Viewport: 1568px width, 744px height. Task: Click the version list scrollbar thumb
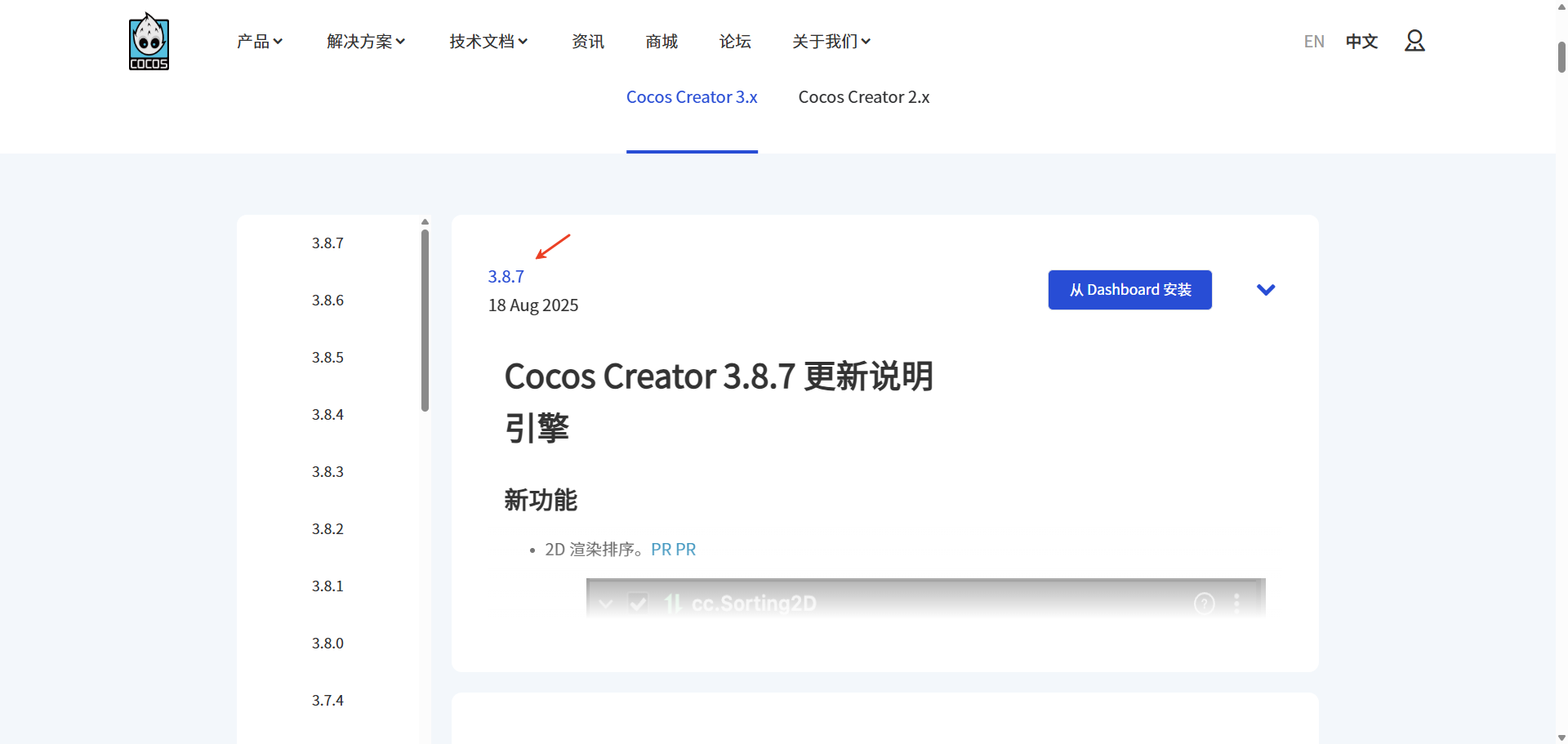[425, 320]
